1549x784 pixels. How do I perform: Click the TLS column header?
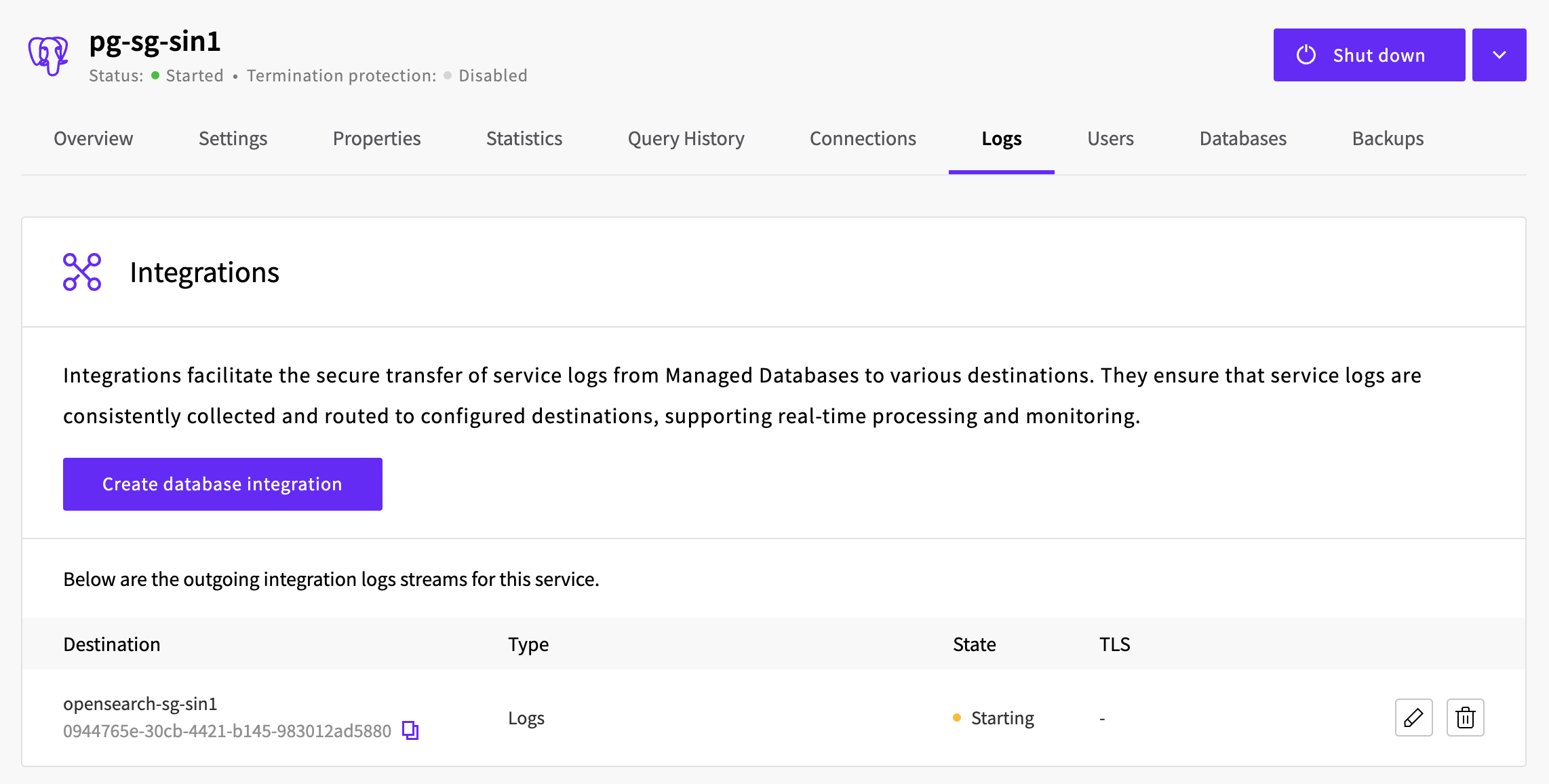(1114, 644)
